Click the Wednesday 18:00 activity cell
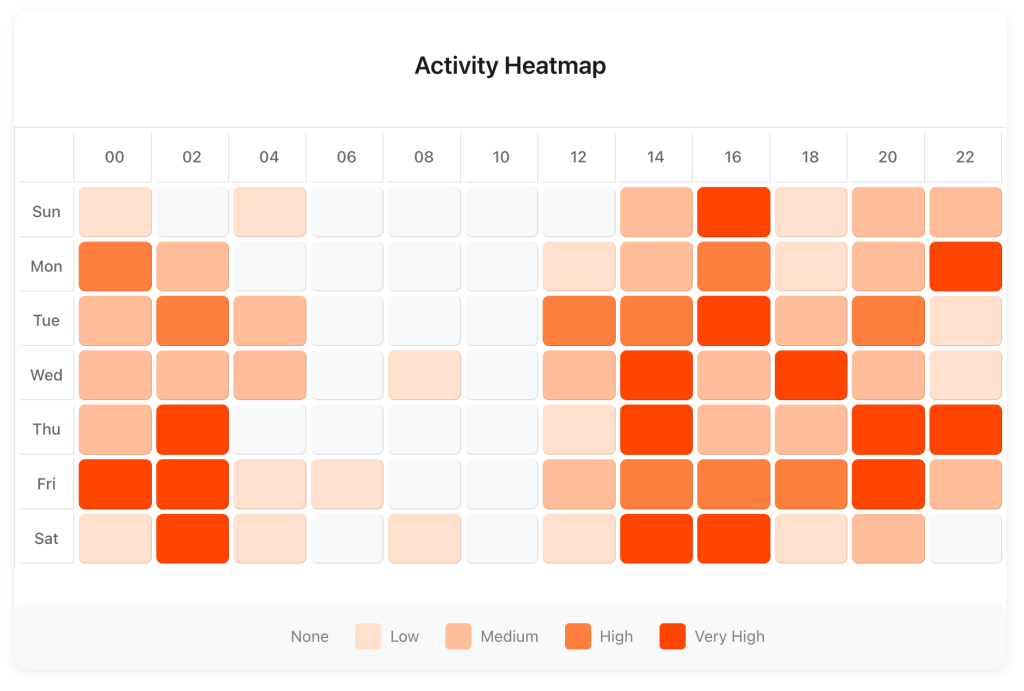1024x691 pixels. [810, 375]
